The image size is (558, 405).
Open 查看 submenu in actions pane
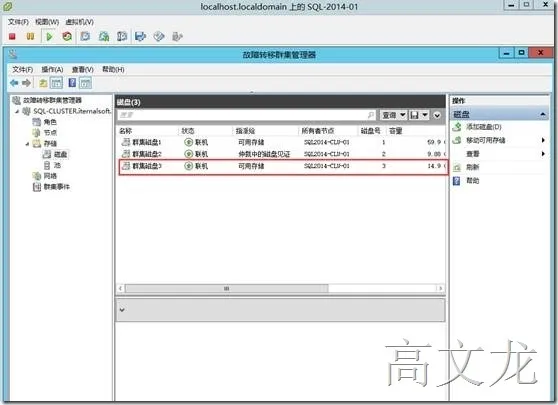click(x=473, y=154)
